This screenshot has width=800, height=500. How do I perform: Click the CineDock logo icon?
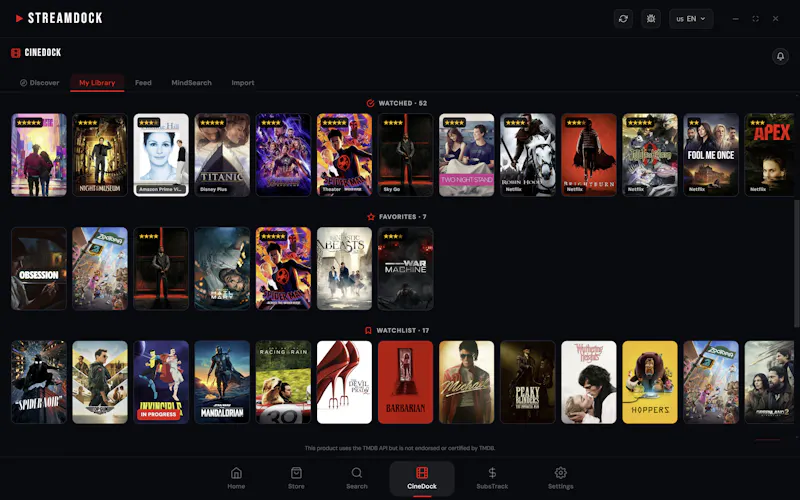pos(16,53)
